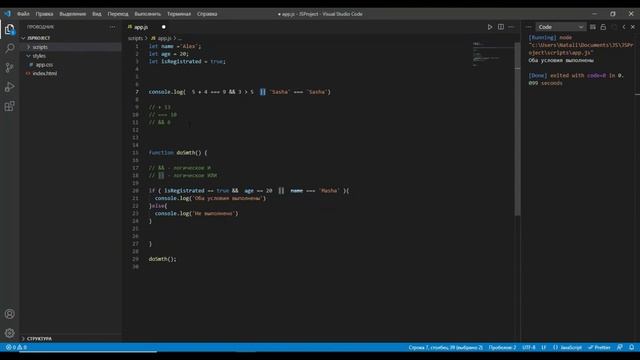Collapse the styles folder
Image resolution: width=640 pixels, height=360 pixels.
coord(39,56)
